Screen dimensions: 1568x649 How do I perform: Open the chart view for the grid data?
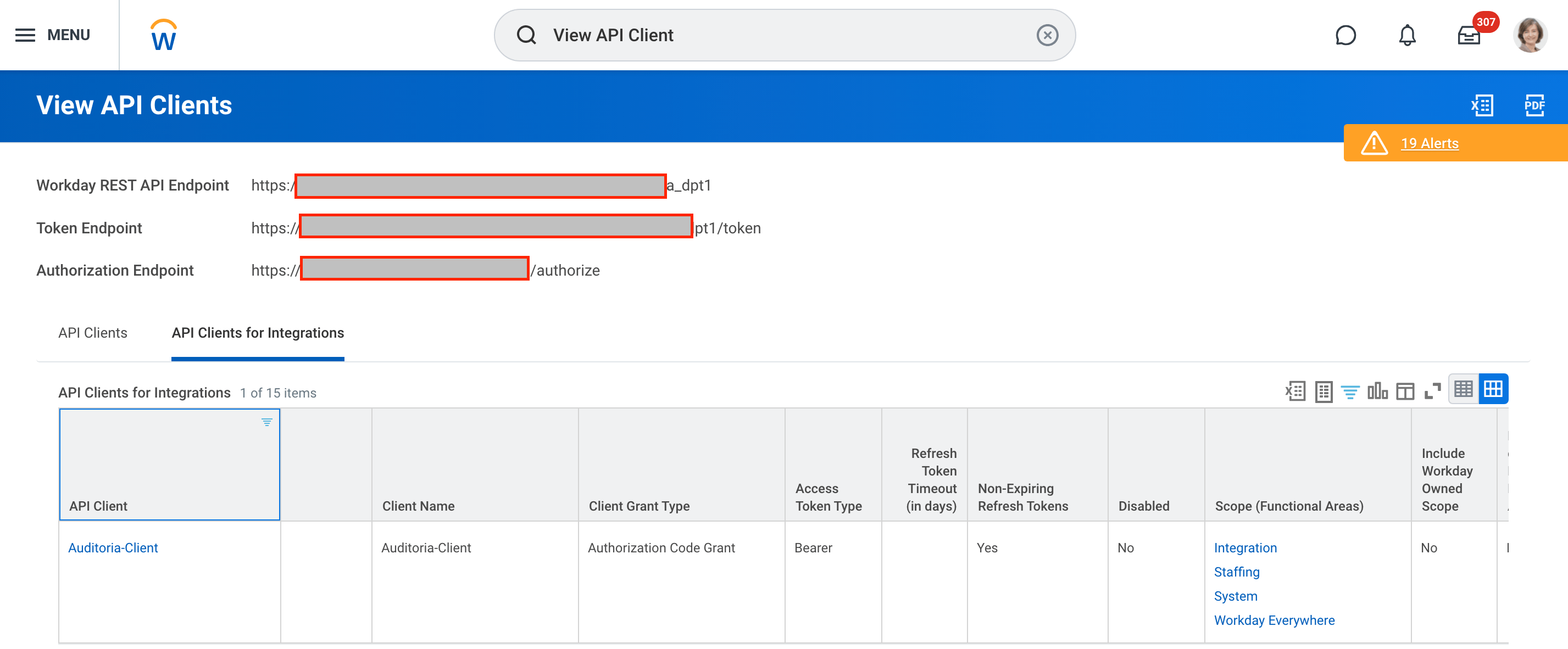coord(1378,391)
